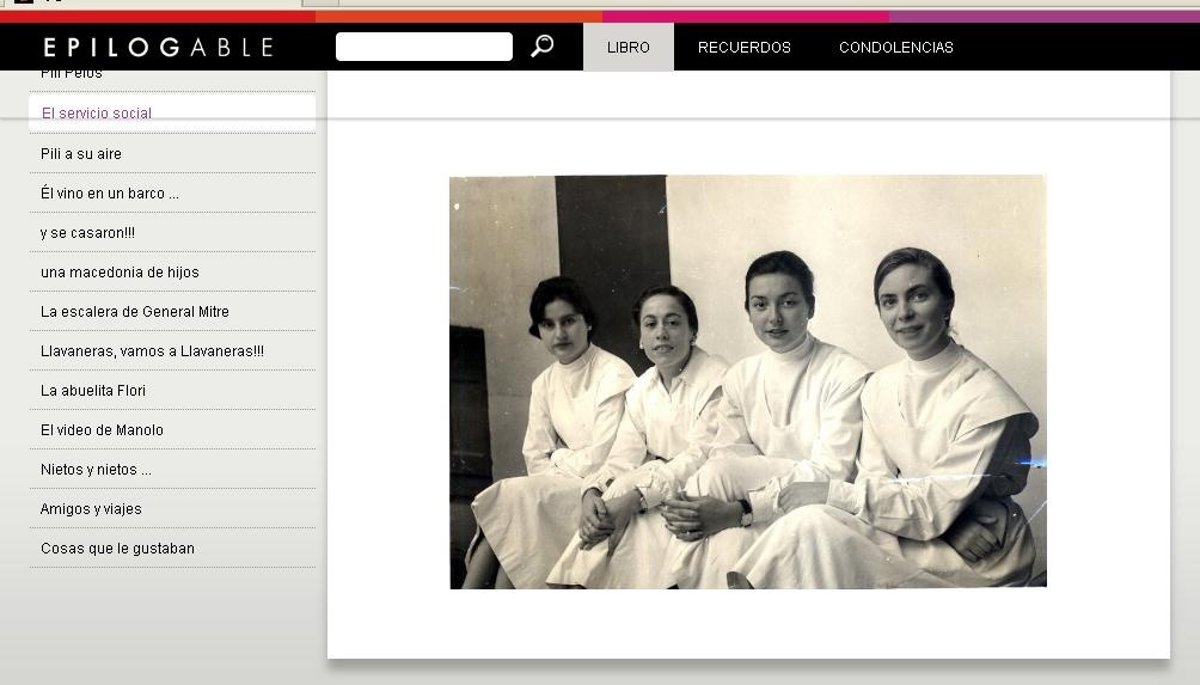Select Cosas que le gustaban chapter
Viewport: 1200px width, 685px height.
pyautogui.click(x=118, y=549)
